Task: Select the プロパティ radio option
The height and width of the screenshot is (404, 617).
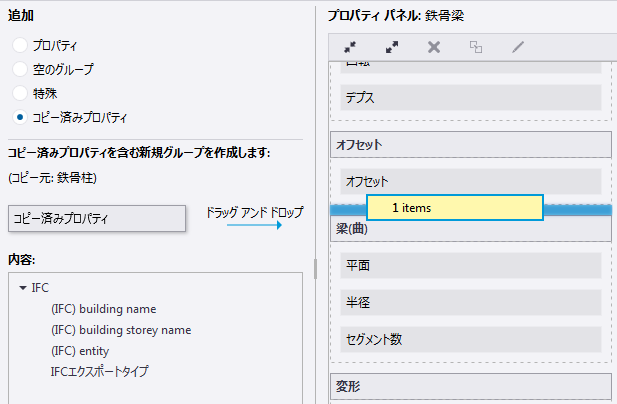Action: pos(21,46)
